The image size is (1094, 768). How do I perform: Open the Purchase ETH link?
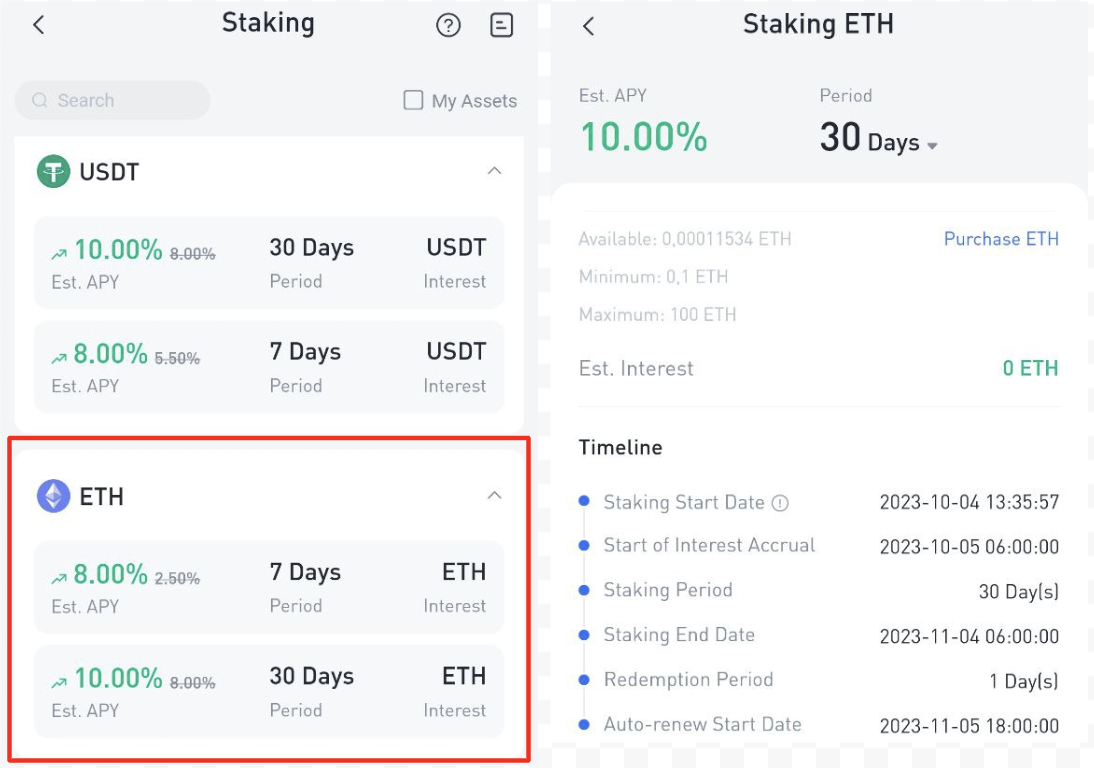[x=1001, y=239]
